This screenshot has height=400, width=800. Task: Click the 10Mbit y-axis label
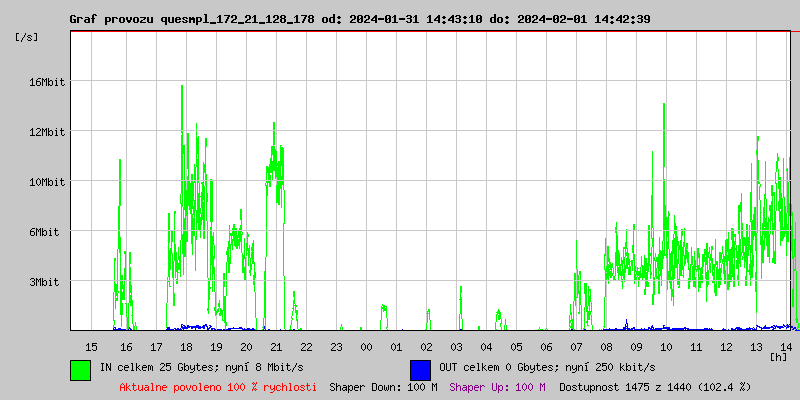click(47, 182)
